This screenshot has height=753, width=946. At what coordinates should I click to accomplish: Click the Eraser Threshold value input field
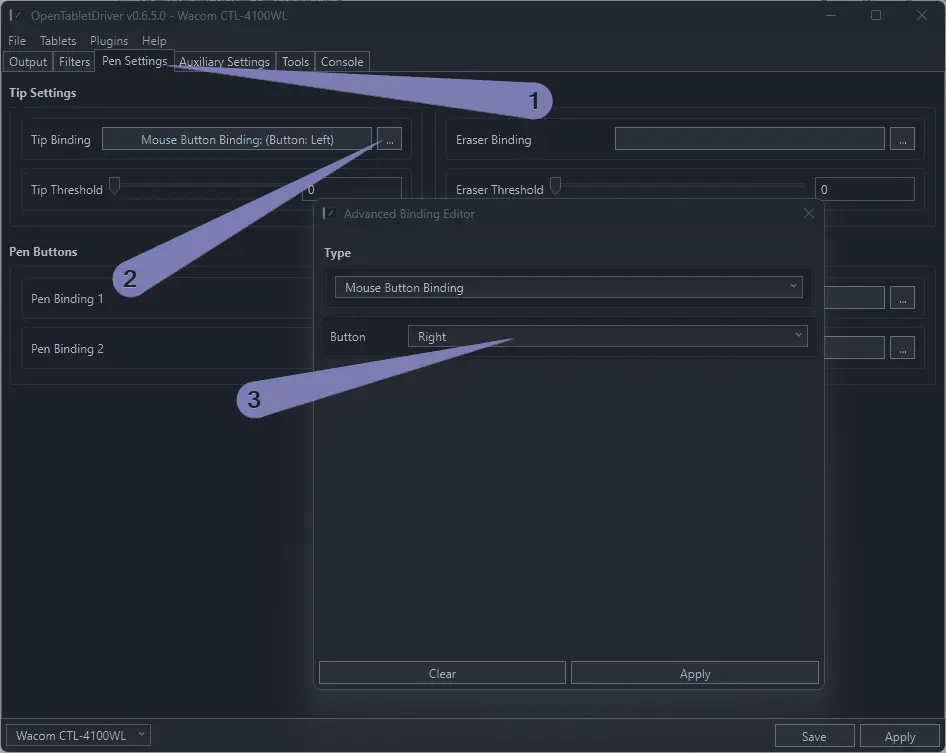[864, 189]
